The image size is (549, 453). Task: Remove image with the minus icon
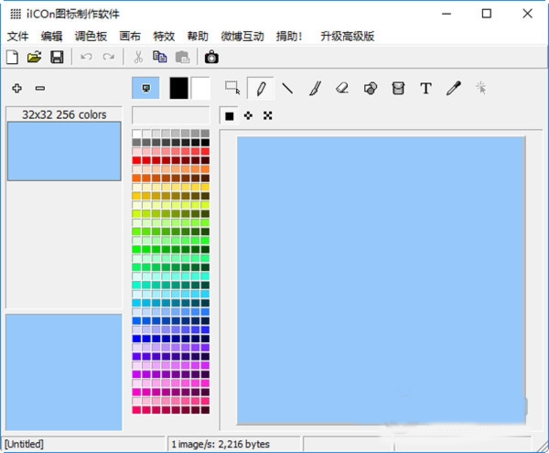point(40,88)
